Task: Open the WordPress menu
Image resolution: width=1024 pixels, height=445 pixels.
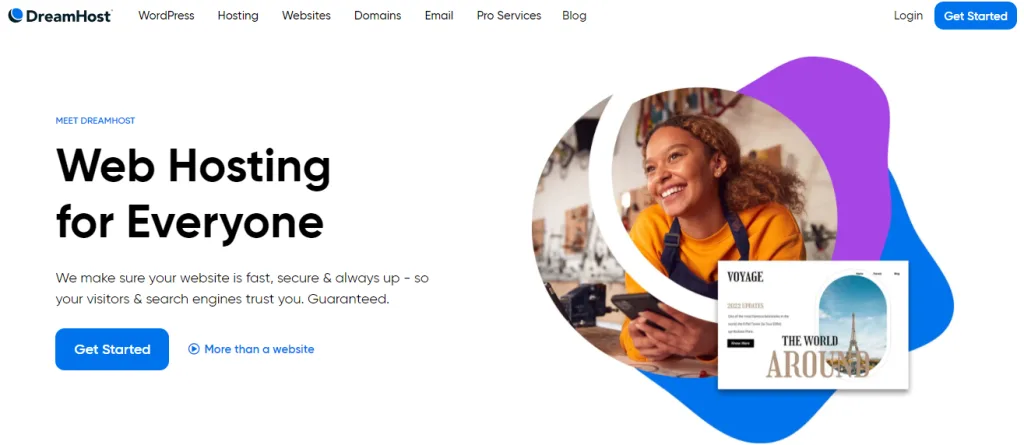Action: (x=166, y=15)
